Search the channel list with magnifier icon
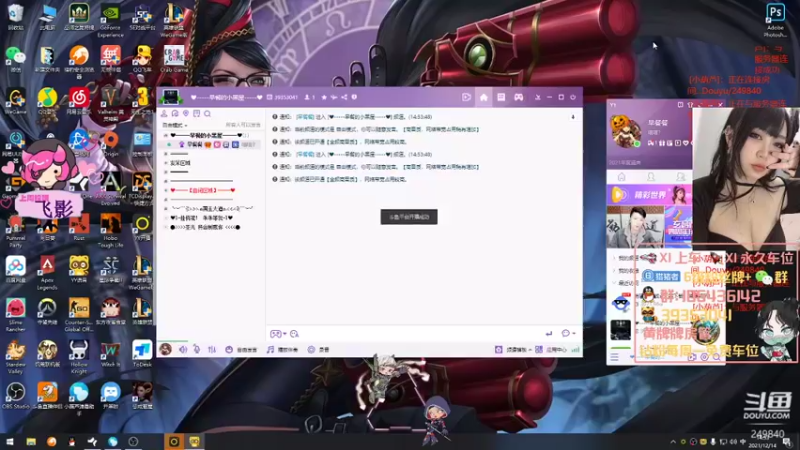 pyautogui.click(x=208, y=113)
